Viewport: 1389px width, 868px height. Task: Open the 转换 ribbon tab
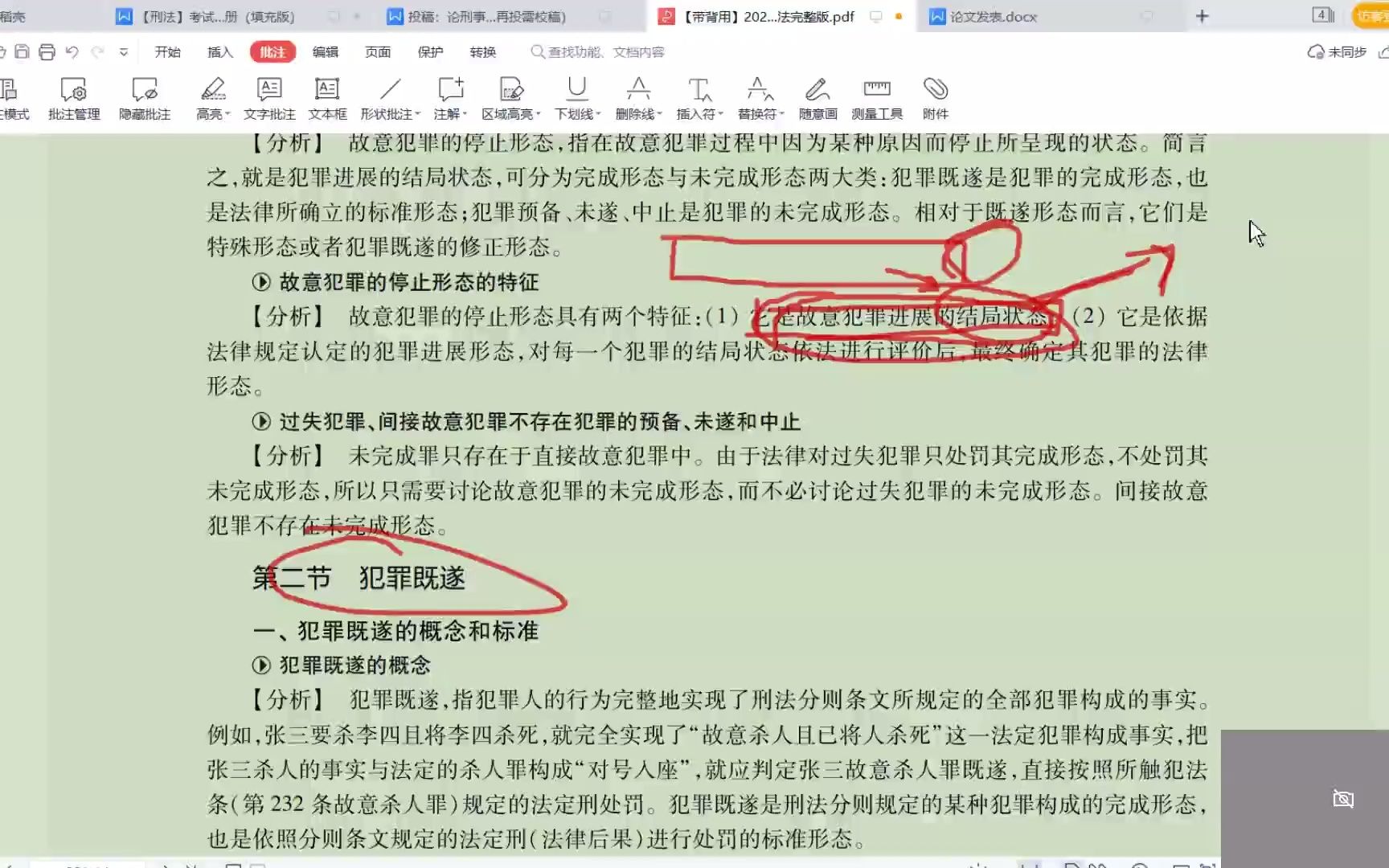(482, 51)
